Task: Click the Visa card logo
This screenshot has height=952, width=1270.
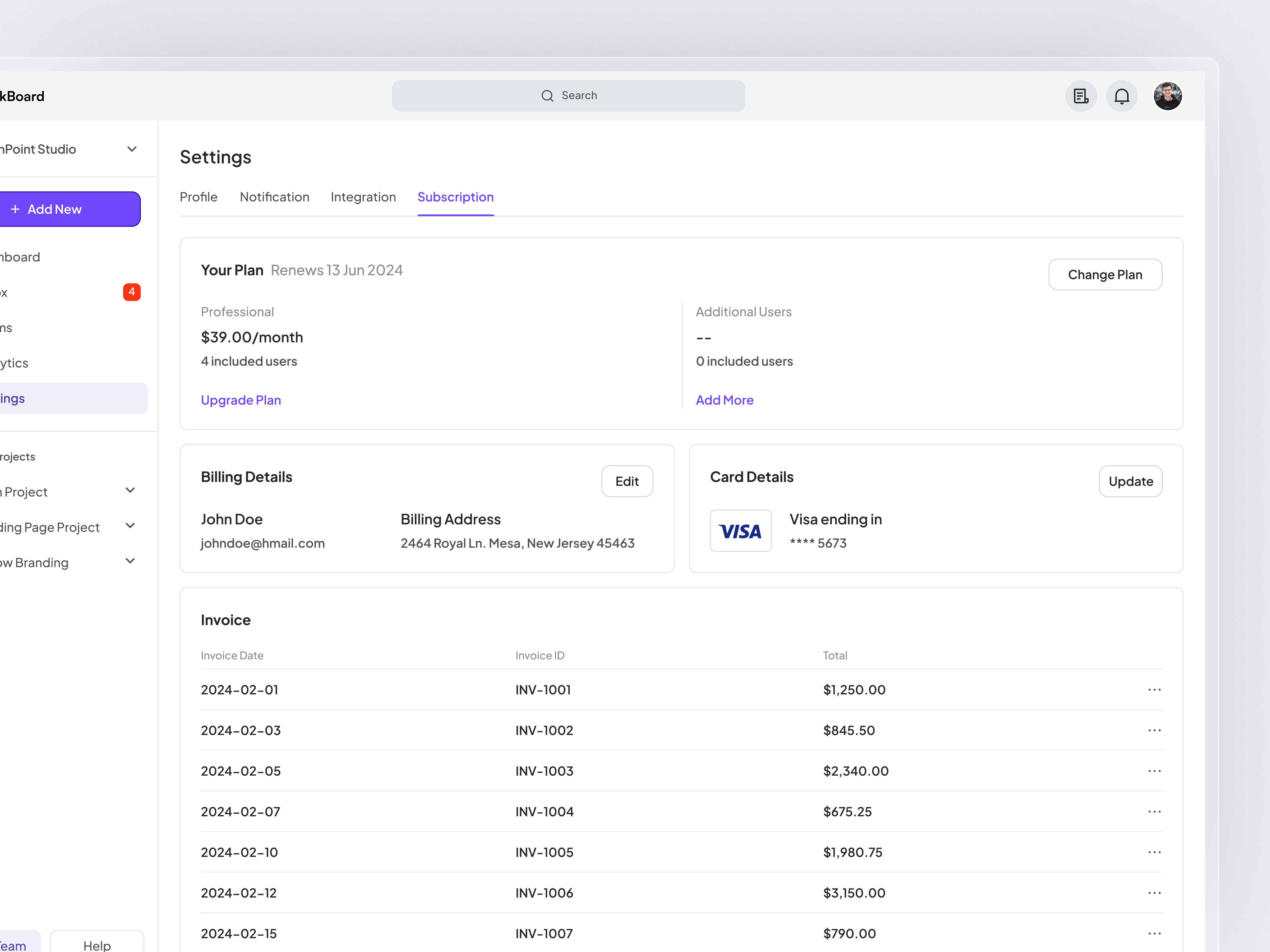Action: pyautogui.click(x=741, y=531)
